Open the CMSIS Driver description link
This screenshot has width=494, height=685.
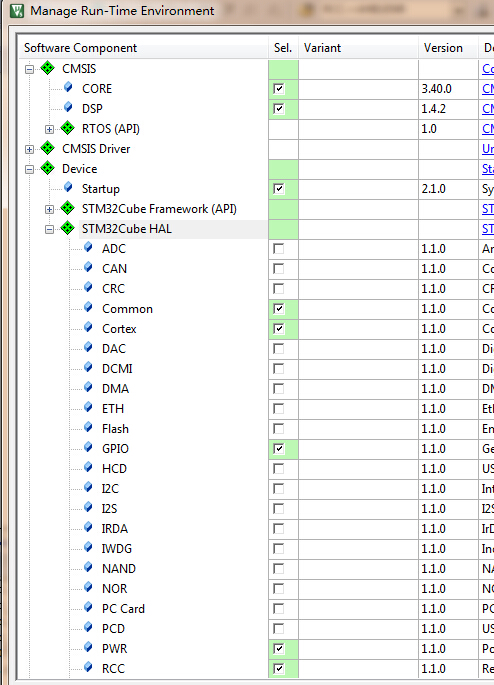pos(488,149)
